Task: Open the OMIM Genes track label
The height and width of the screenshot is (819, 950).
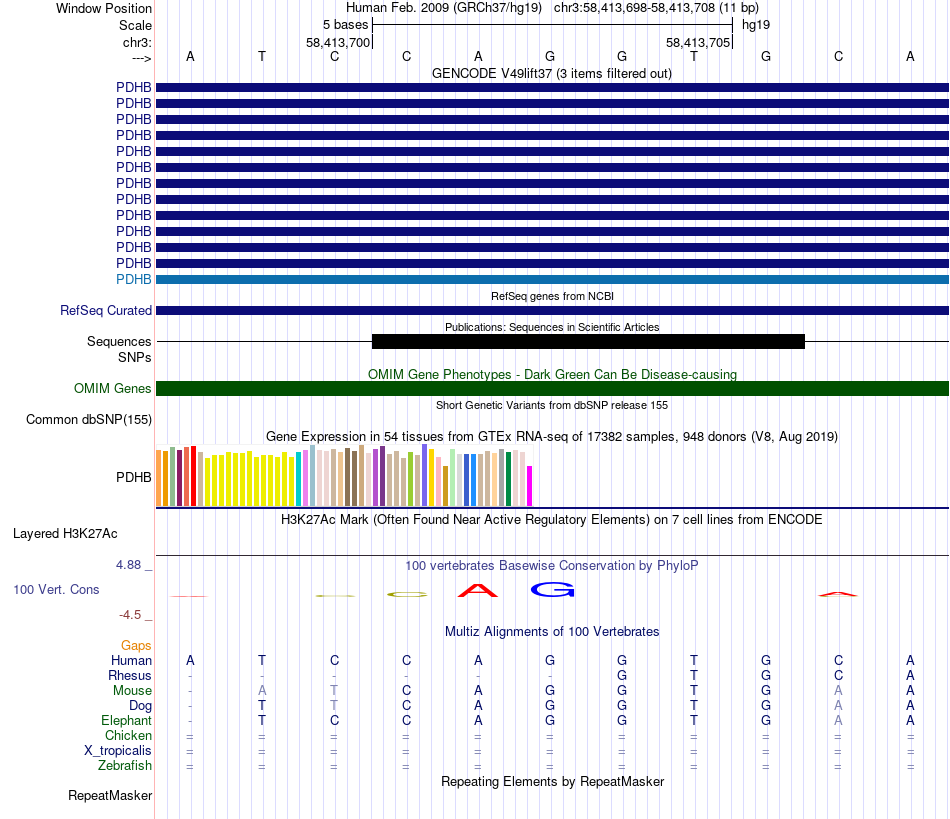Action: tap(112, 388)
